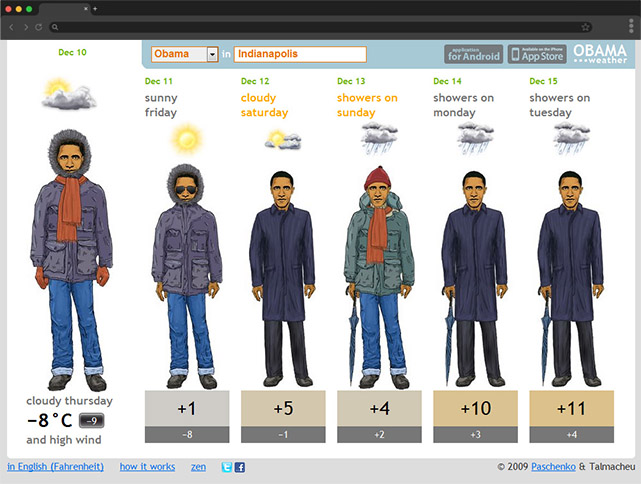This screenshot has height=484, width=641.
Task: Click the Twitter share icon
Action: (x=227, y=467)
